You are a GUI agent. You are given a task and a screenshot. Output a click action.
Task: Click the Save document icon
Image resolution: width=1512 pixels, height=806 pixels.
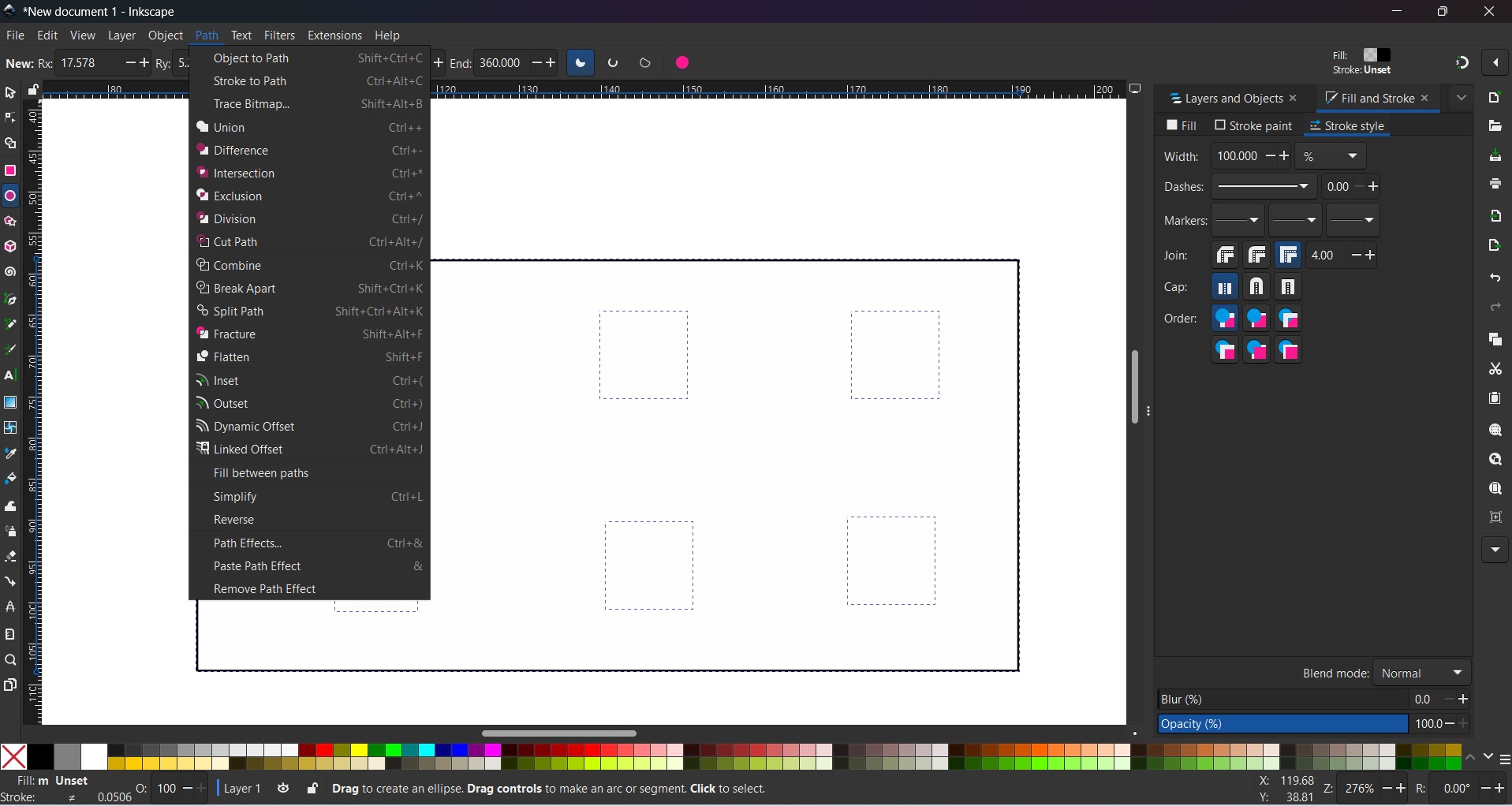pos(1495,156)
